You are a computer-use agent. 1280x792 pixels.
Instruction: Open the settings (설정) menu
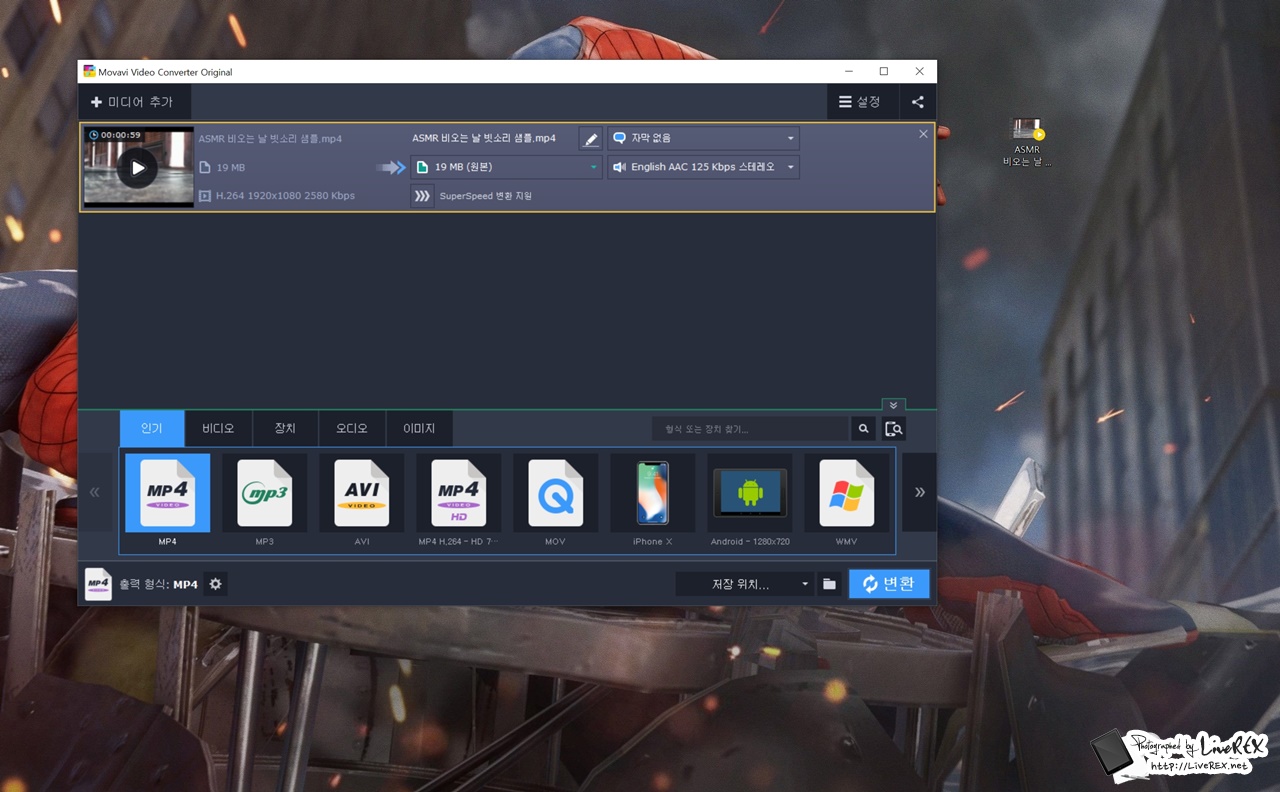point(860,102)
